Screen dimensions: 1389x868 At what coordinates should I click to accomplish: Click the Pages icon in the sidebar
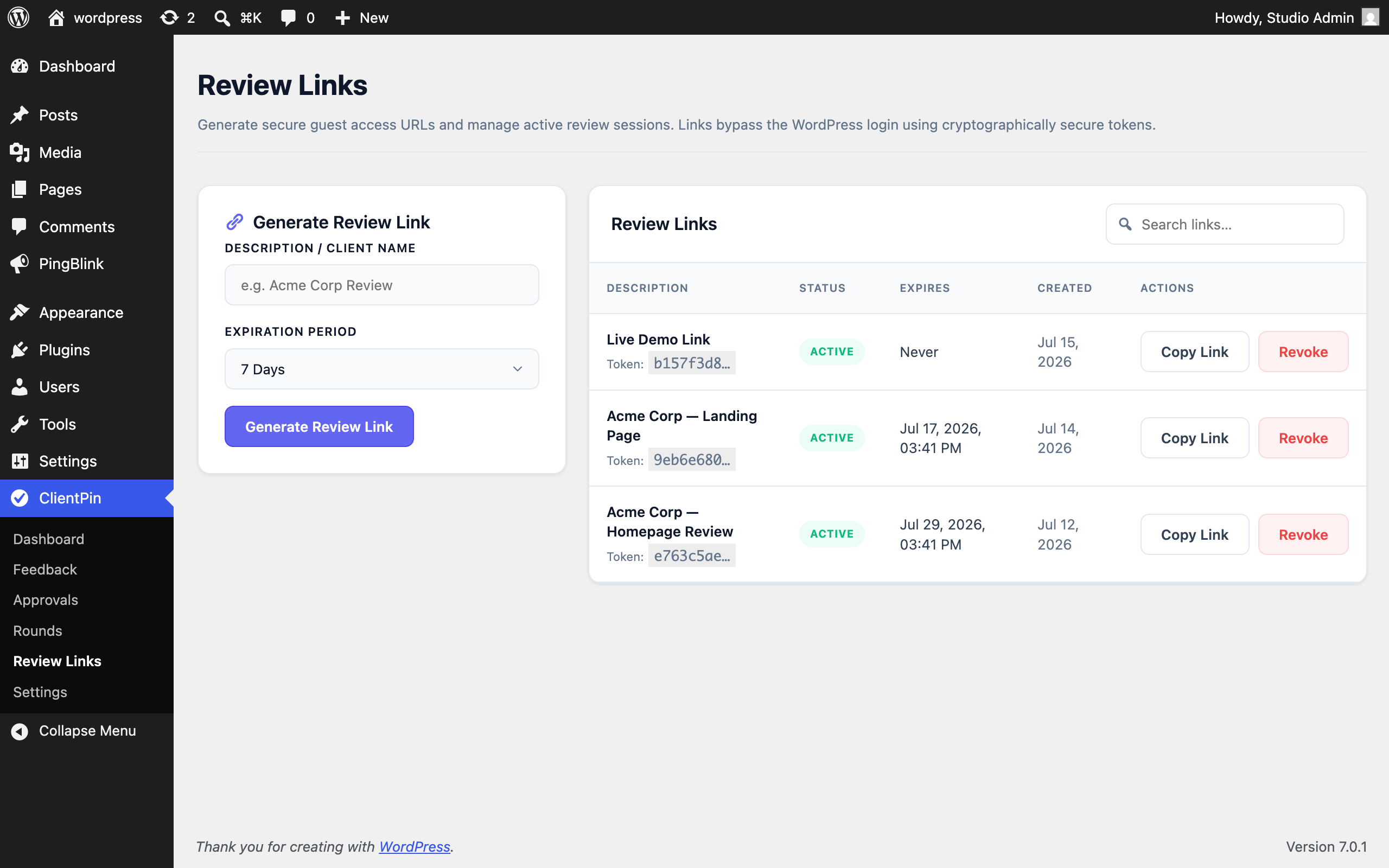click(20, 189)
